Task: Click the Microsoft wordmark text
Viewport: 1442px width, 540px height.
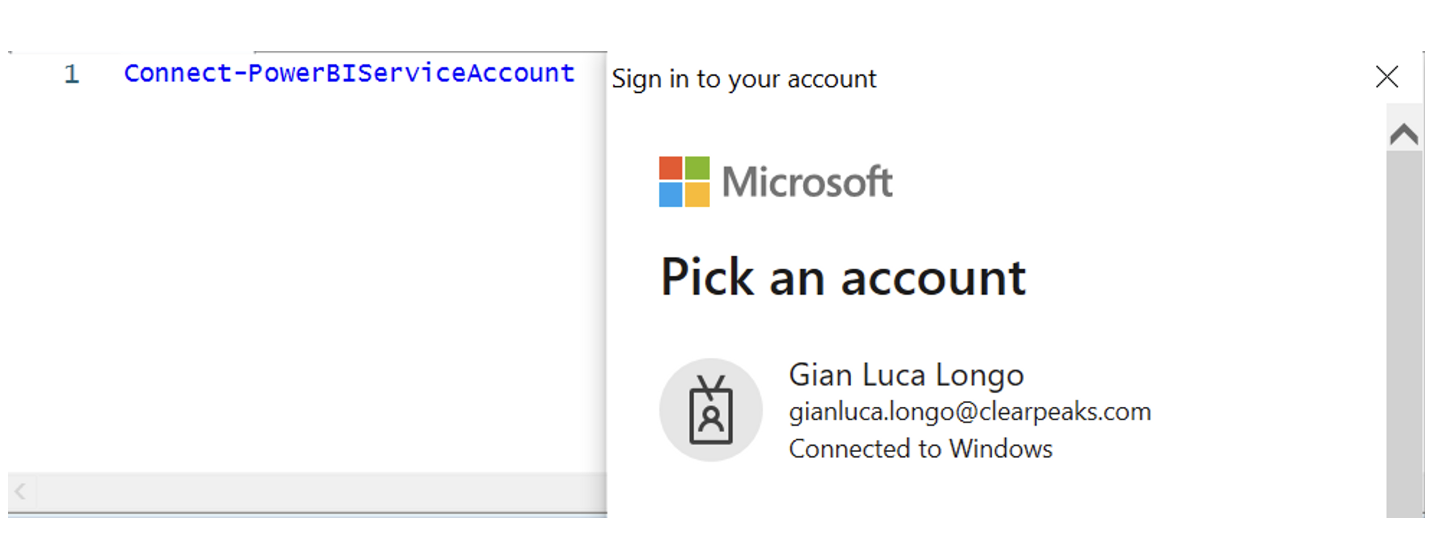Action: pos(807,182)
